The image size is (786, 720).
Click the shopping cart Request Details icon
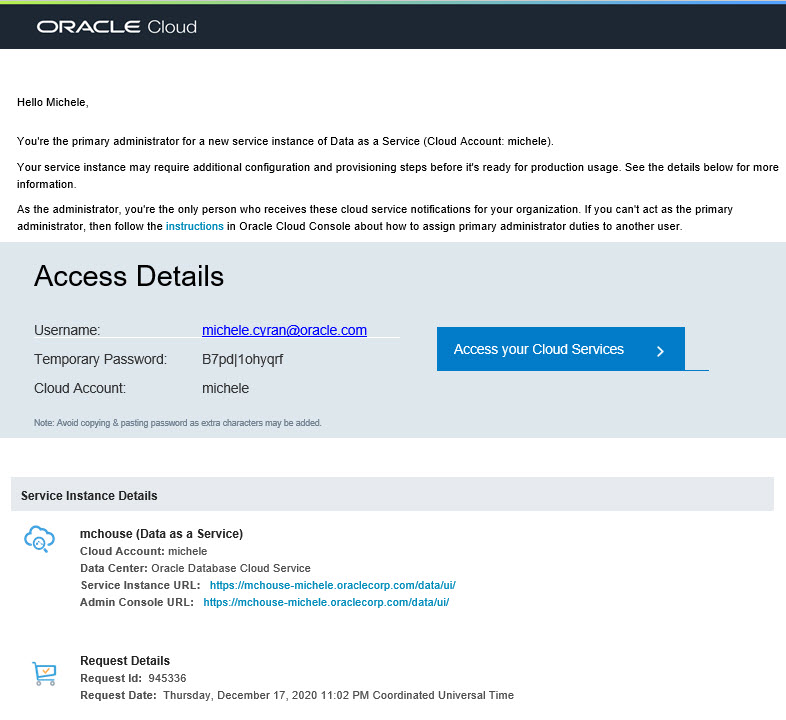(44, 673)
